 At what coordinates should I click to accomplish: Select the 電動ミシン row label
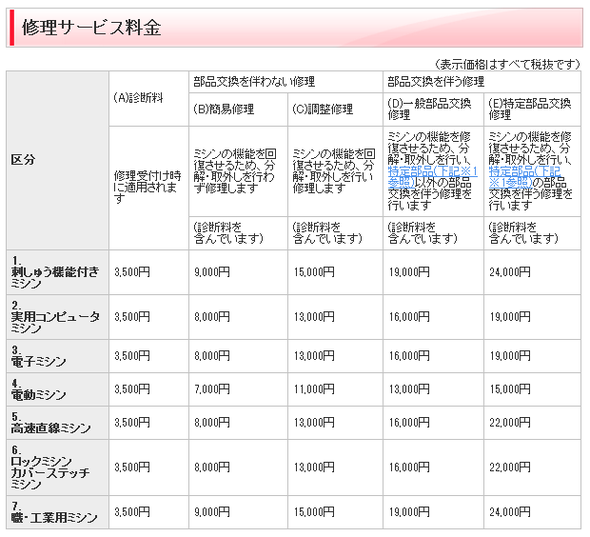38,389
